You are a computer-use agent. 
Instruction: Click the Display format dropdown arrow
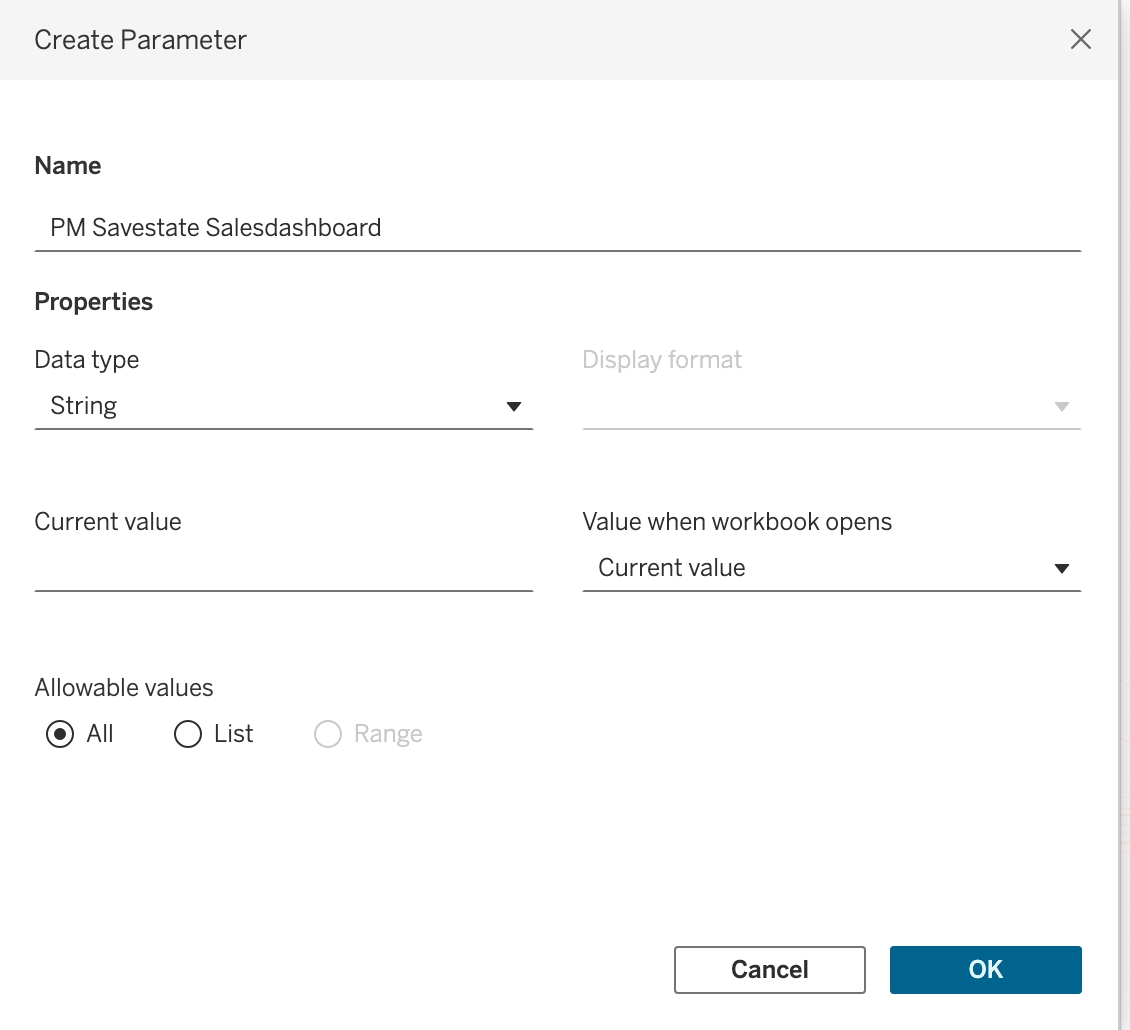1062,407
